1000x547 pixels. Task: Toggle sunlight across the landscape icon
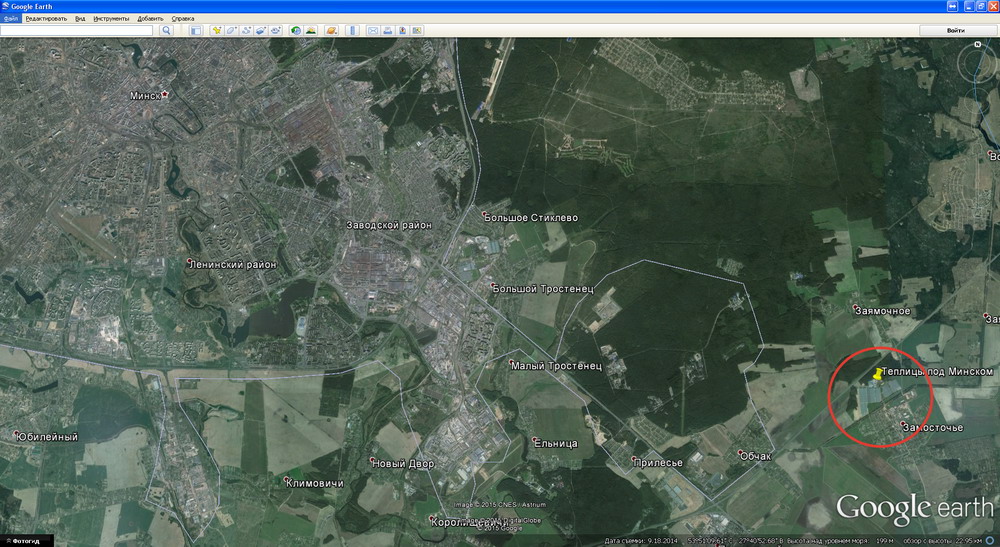tap(311, 30)
